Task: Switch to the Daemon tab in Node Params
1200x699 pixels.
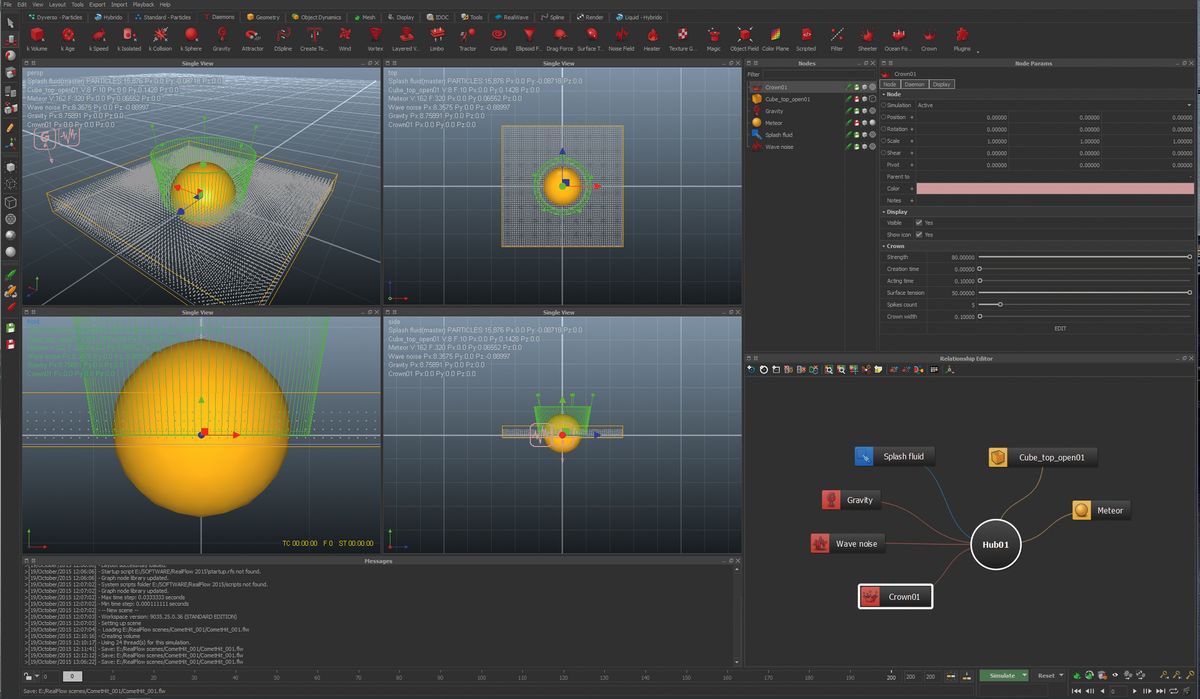Action: point(913,84)
